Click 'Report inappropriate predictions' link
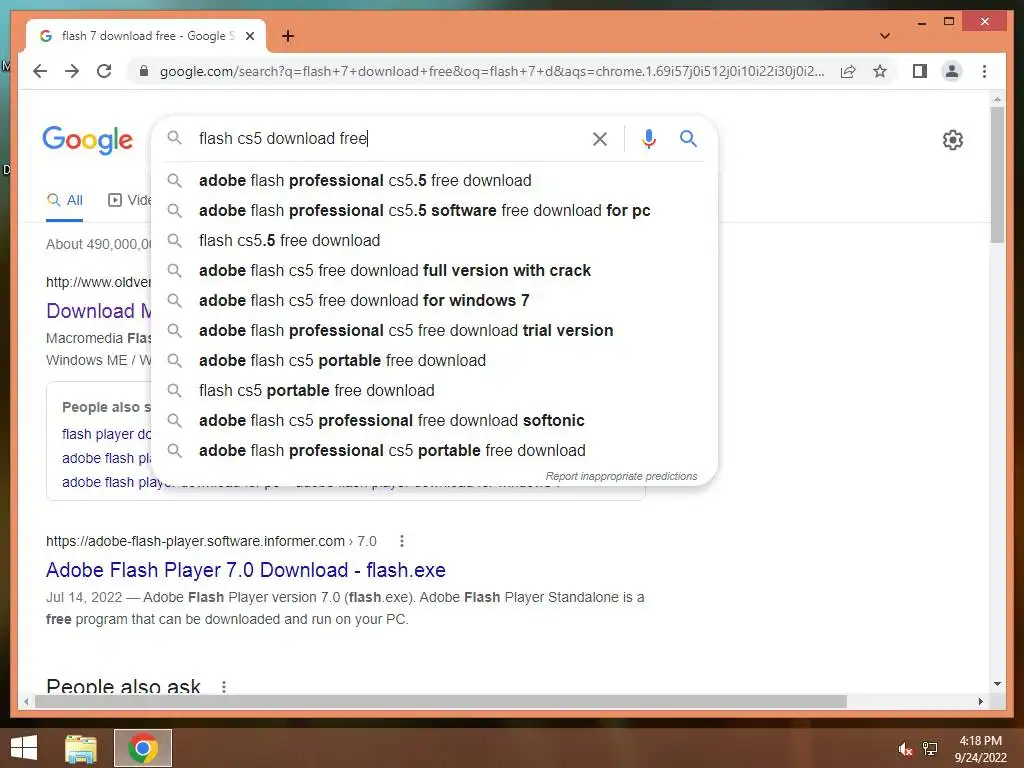The height and width of the screenshot is (768, 1024). point(621,476)
